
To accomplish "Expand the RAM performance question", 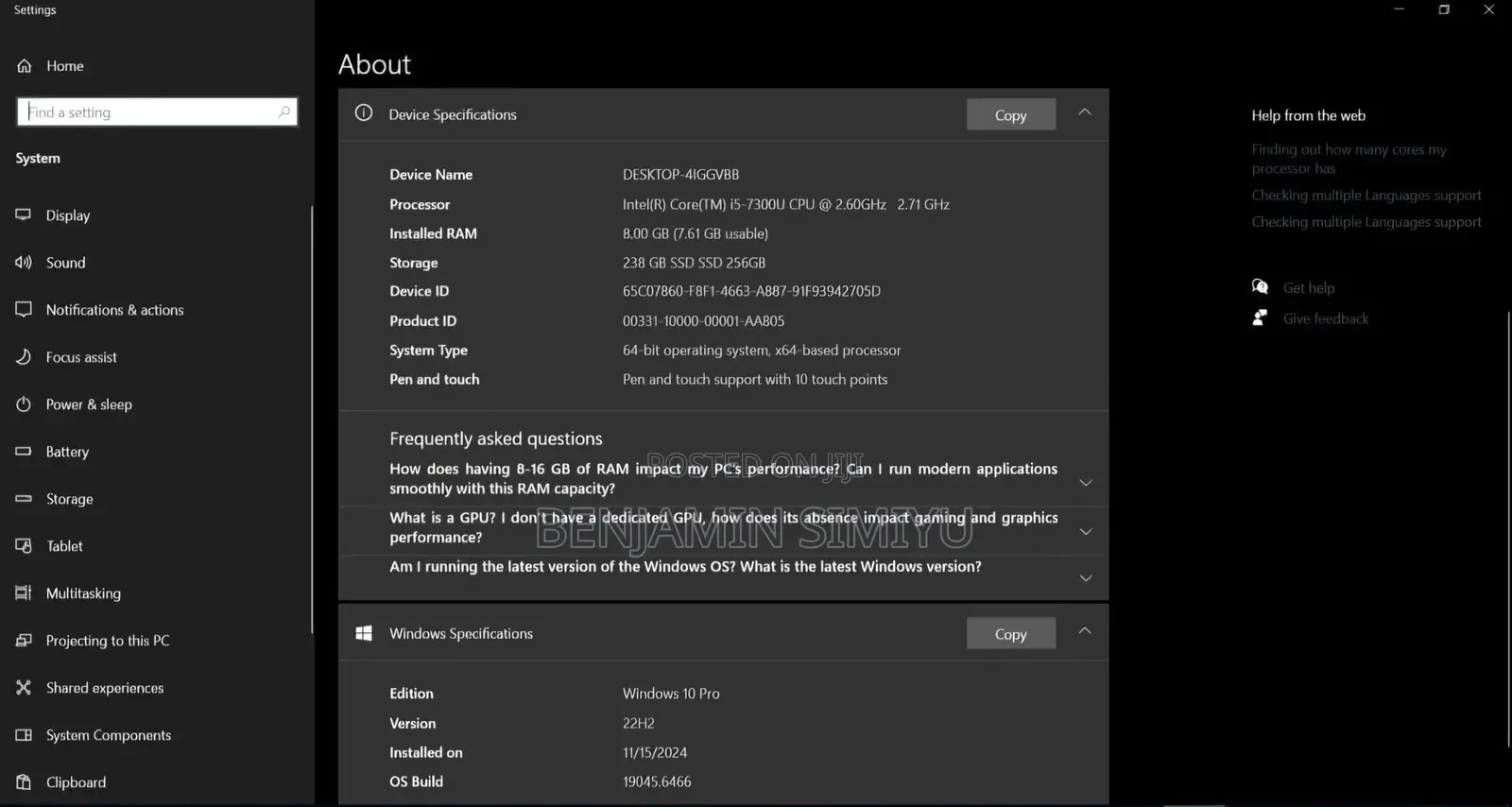I will click(1086, 482).
